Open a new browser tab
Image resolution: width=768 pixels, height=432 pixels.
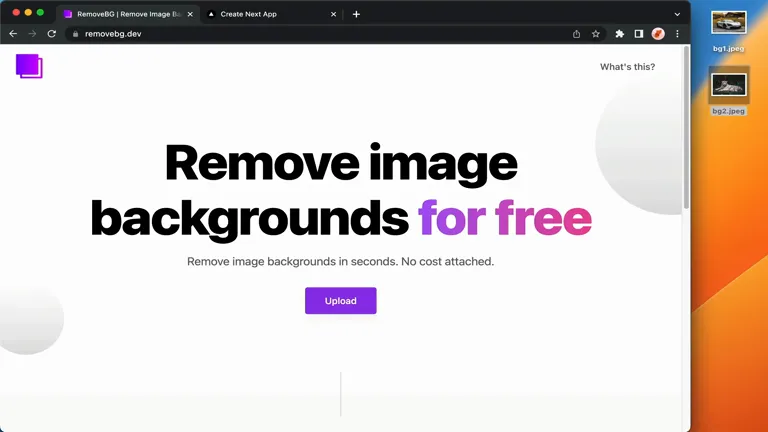[356, 14]
